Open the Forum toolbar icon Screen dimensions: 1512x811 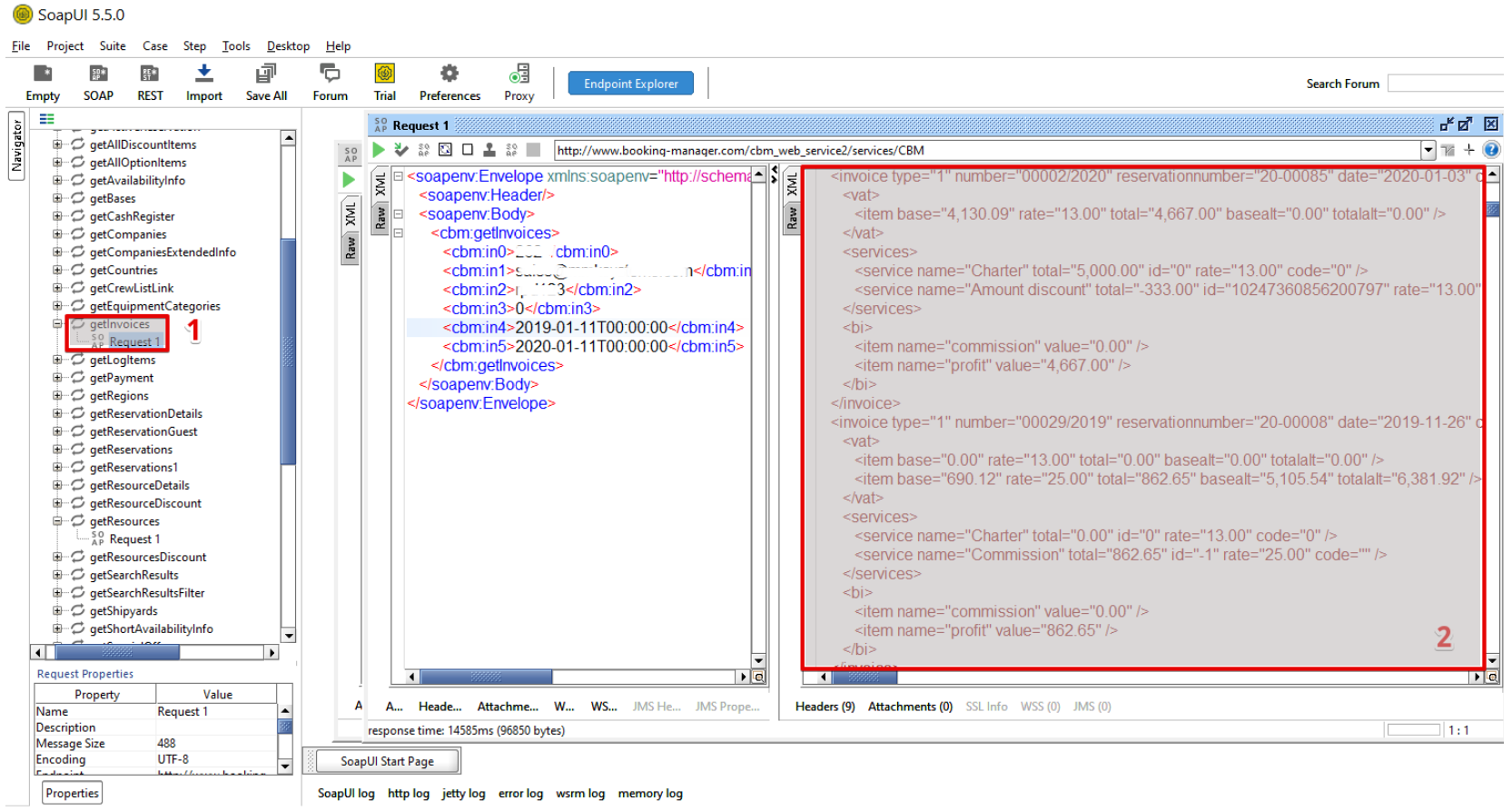click(330, 74)
